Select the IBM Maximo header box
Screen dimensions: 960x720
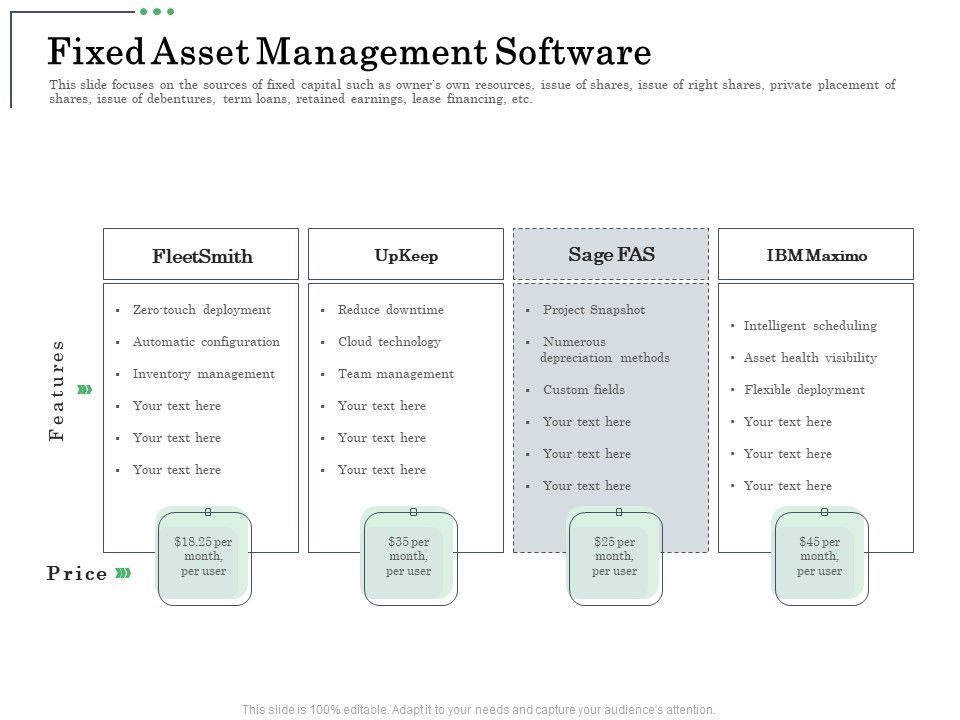[816, 254]
